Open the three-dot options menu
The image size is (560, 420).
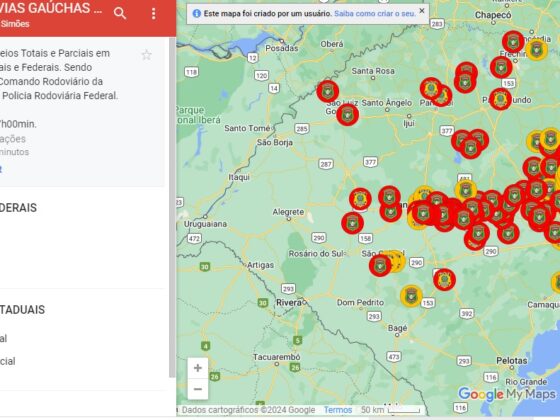[154, 14]
